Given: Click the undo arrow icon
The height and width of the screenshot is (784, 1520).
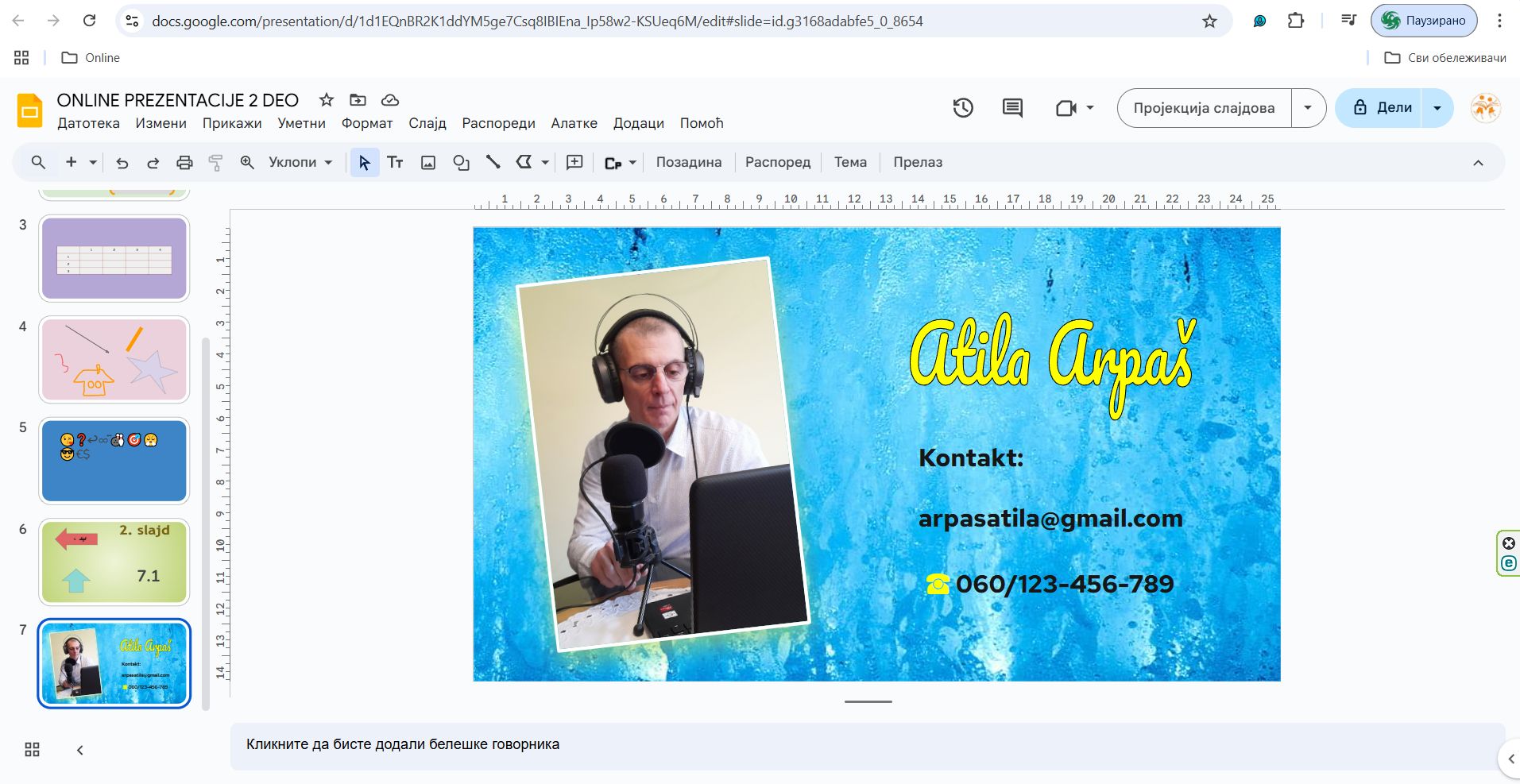Looking at the screenshot, I should click(x=122, y=163).
